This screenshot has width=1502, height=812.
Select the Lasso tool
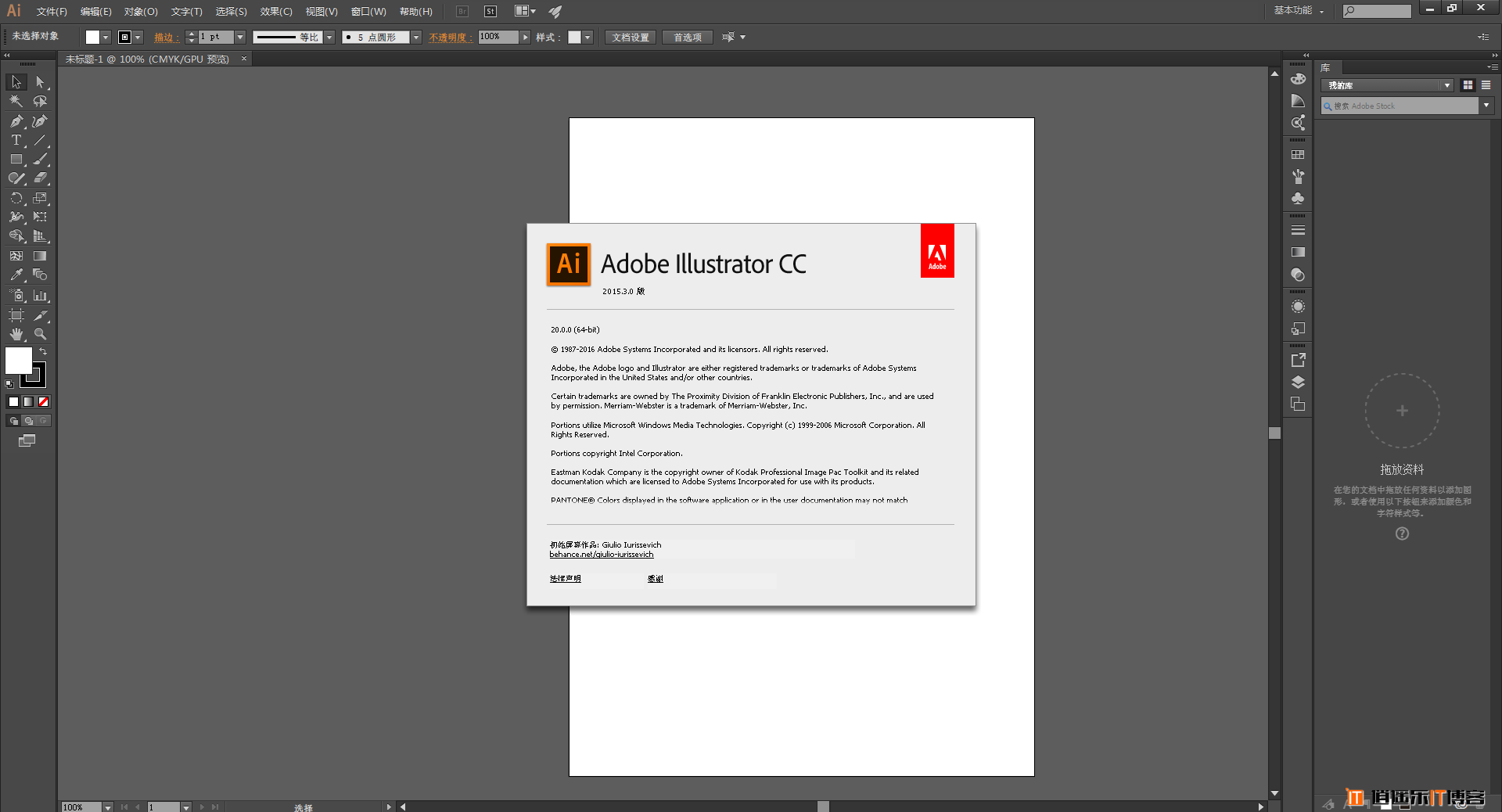point(40,102)
